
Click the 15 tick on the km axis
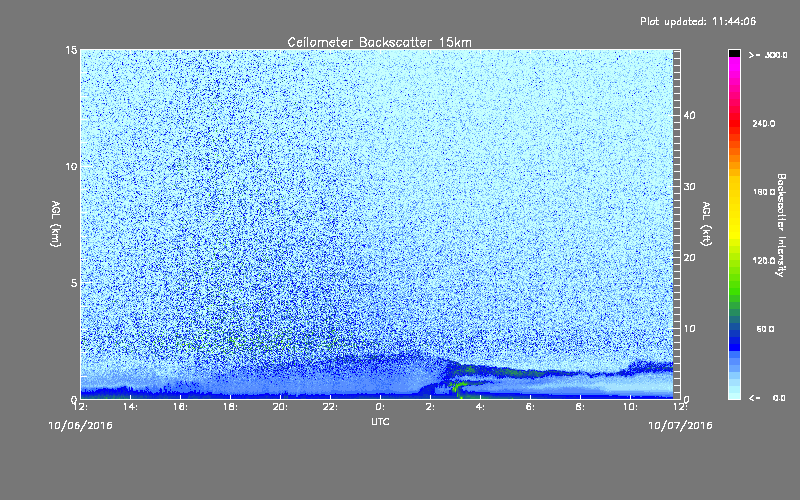[71, 50]
